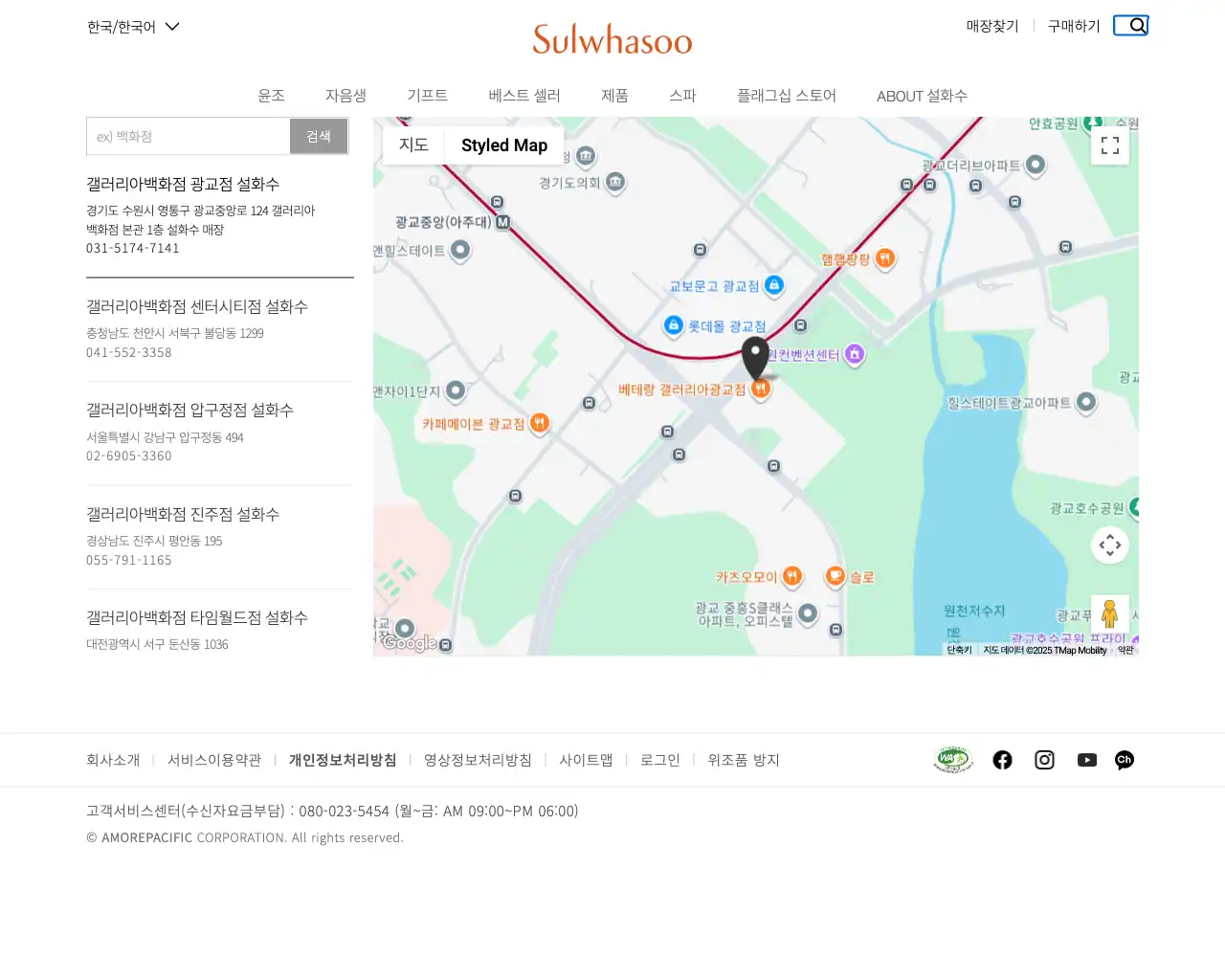Switch map to Styled Map view
Screen dimensions: 1225x980
(x=504, y=145)
